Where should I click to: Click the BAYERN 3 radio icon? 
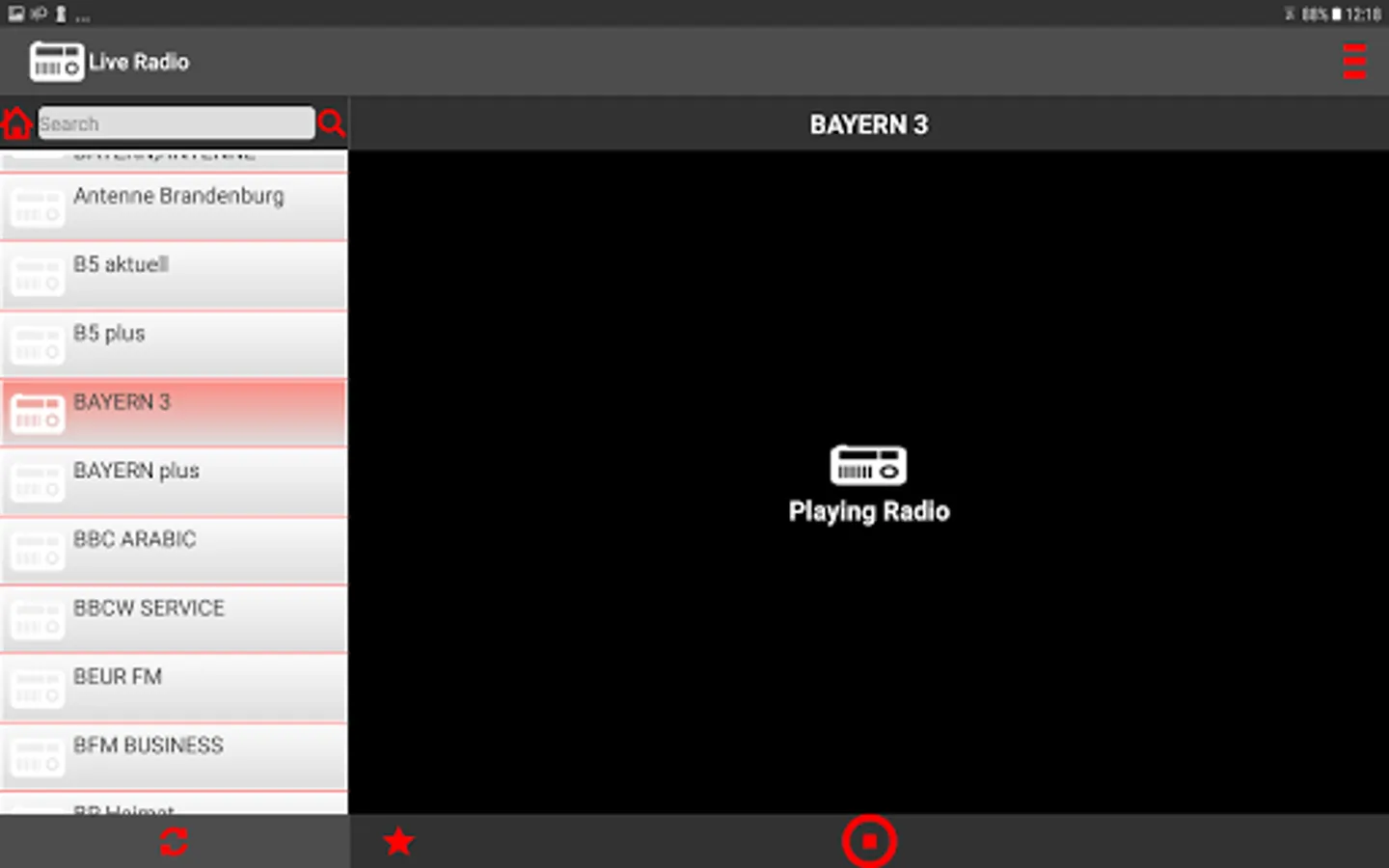pyautogui.click(x=38, y=414)
